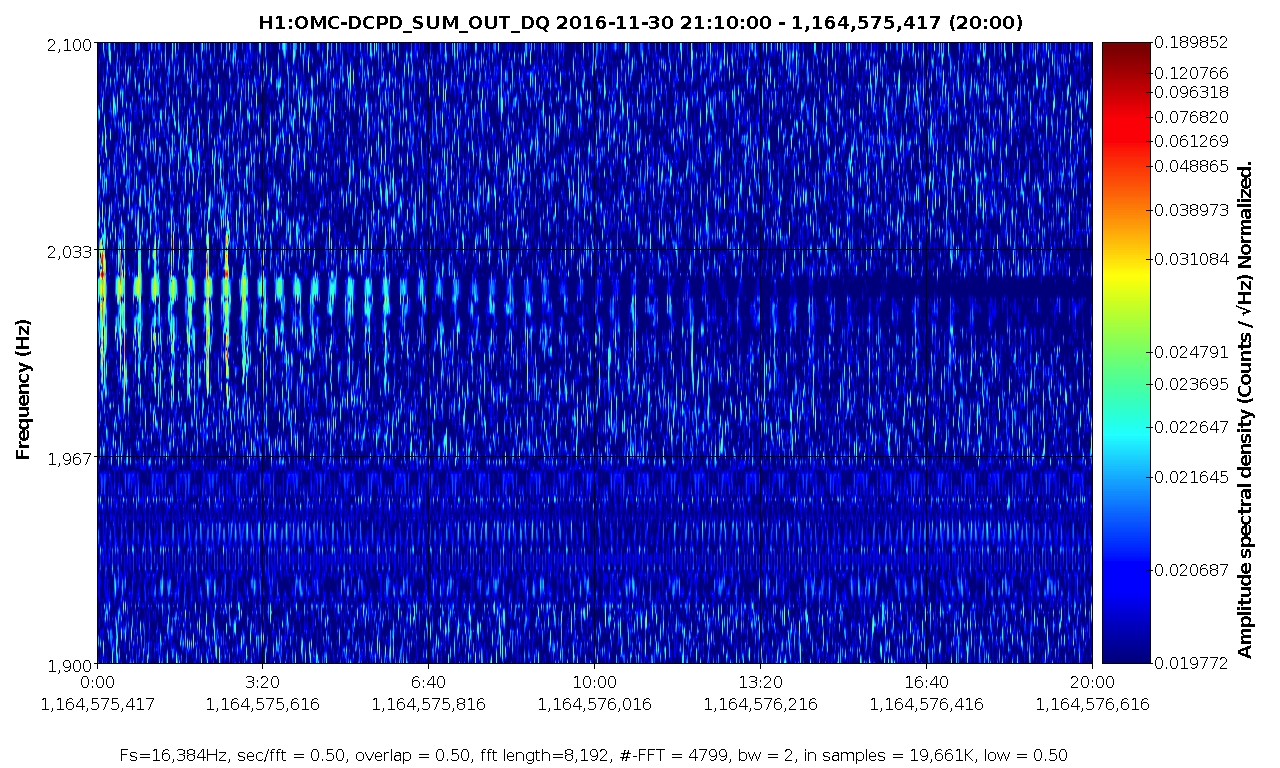This screenshot has width=1280, height=768.
Task: Click colorbar value 0.019772
Action: pos(1191,662)
